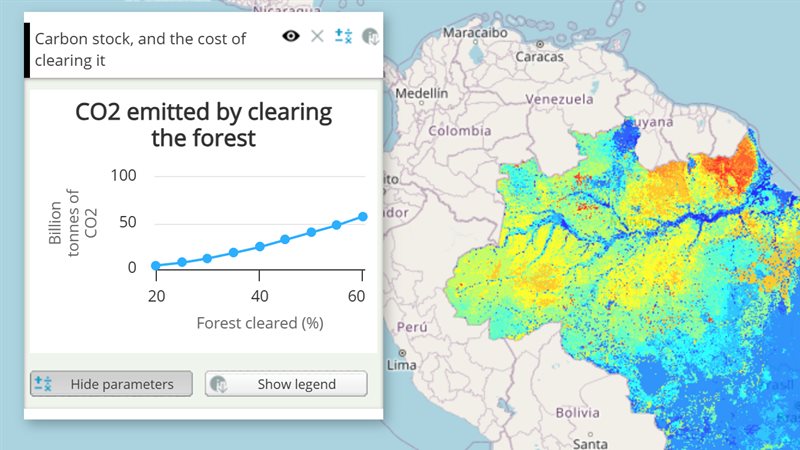Click the Maracaibo label on the map
The image size is (800, 450).
click(x=475, y=33)
